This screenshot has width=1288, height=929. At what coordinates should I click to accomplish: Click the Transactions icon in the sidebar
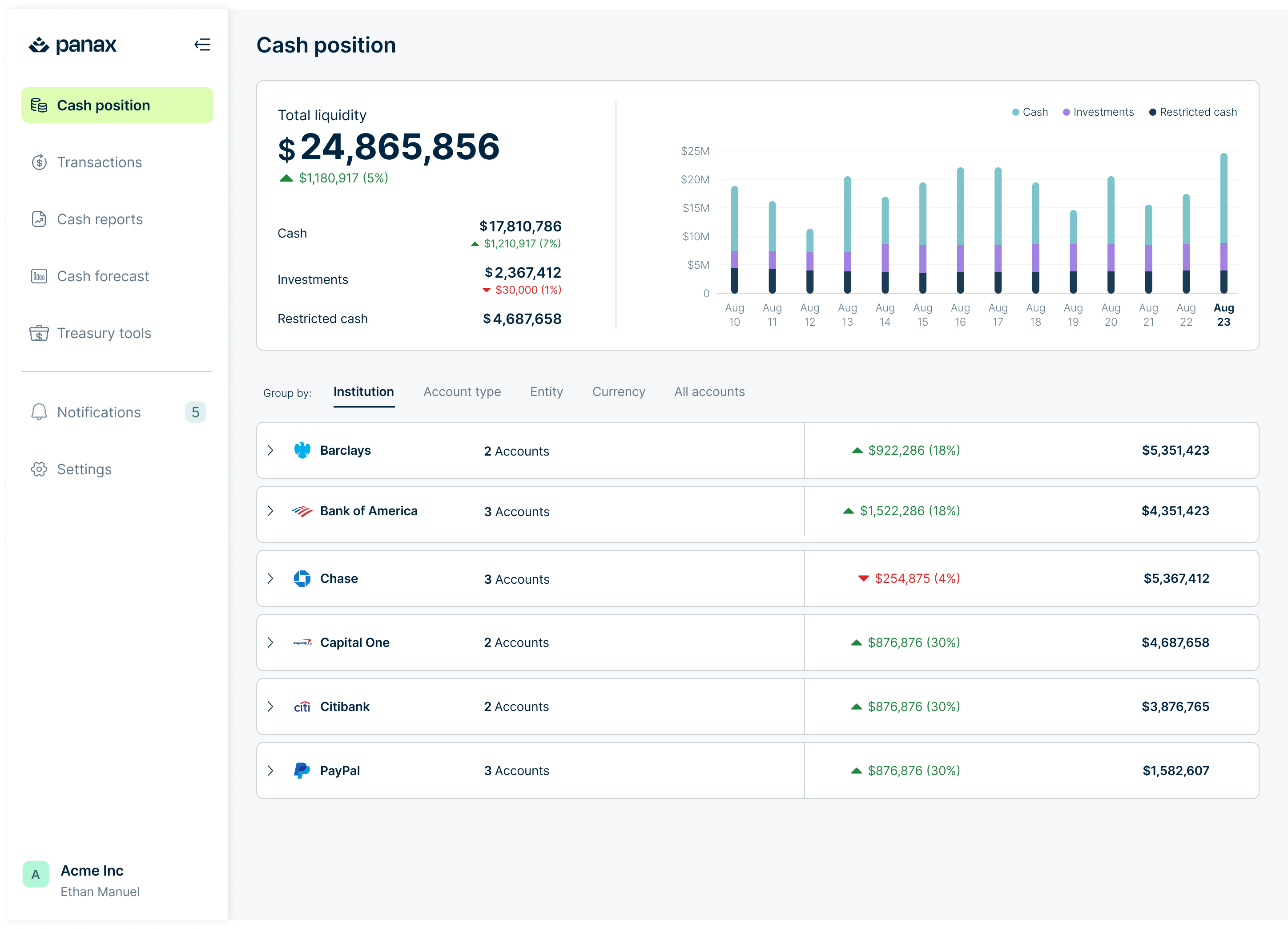pyautogui.click(x=39, y=162)
